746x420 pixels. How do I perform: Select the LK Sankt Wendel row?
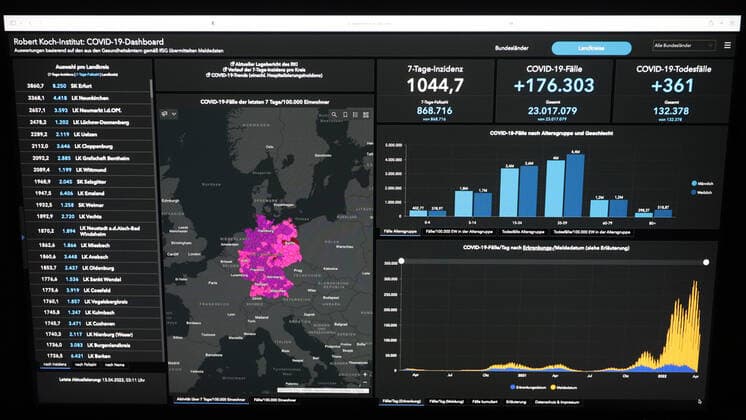(97, 279)
